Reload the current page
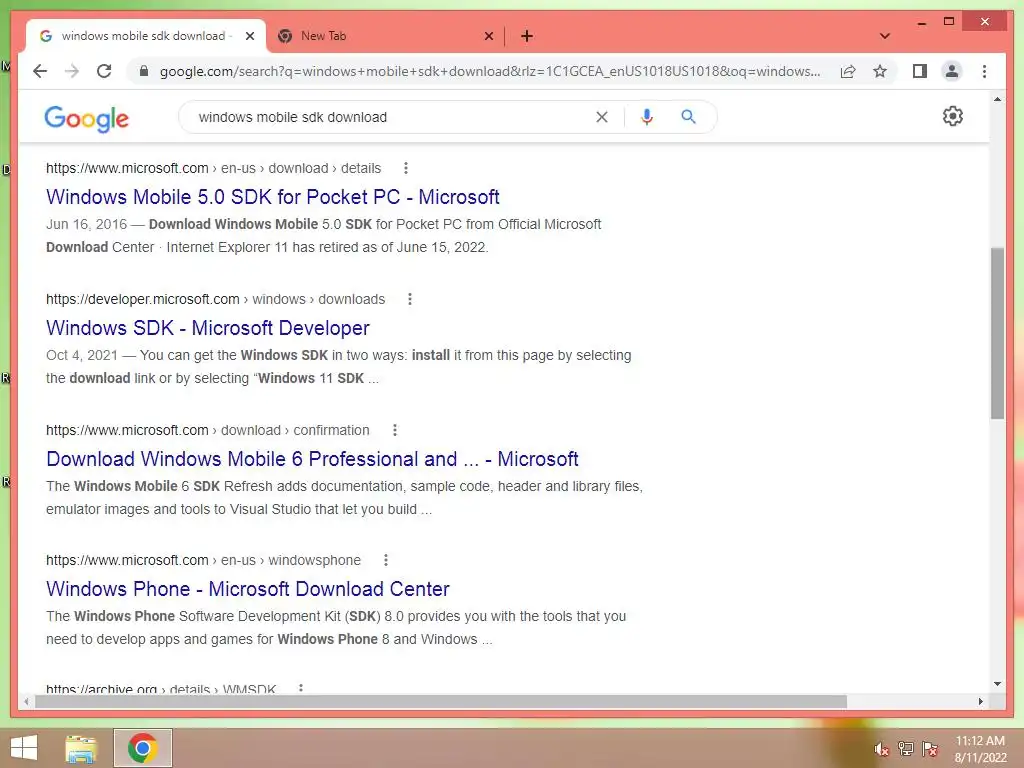The image size is (1024, 768). click(104, 71)
